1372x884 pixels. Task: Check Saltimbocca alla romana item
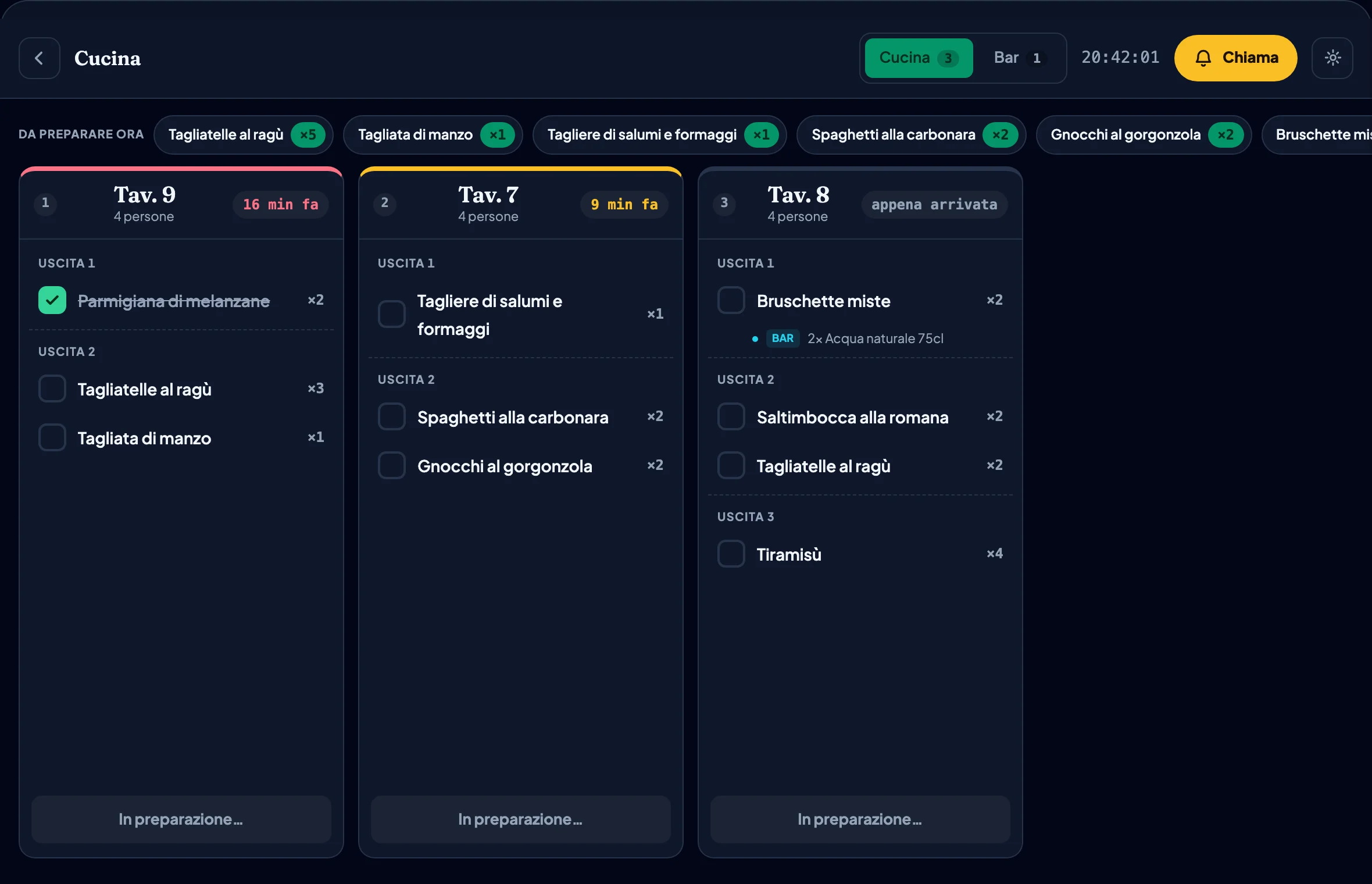coord(731,416)
